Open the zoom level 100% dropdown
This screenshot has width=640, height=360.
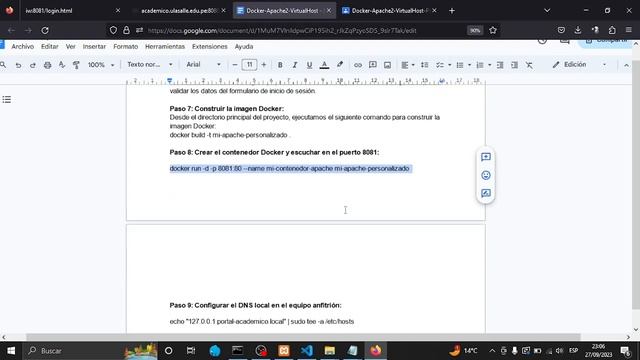(101, 65)
